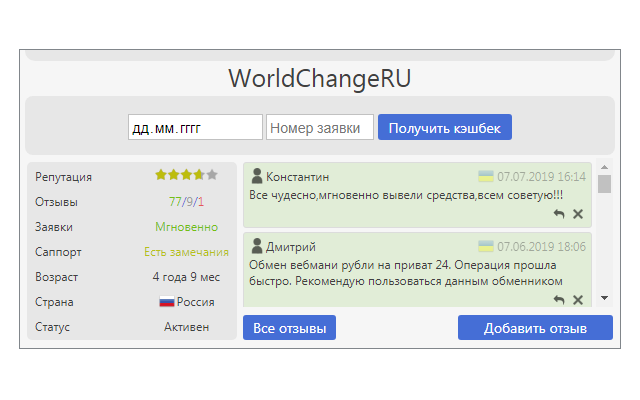Click into the Номер заявки field
Viewport: 640px width, 400px height.
pyautogui.click(x=320, y=127)
